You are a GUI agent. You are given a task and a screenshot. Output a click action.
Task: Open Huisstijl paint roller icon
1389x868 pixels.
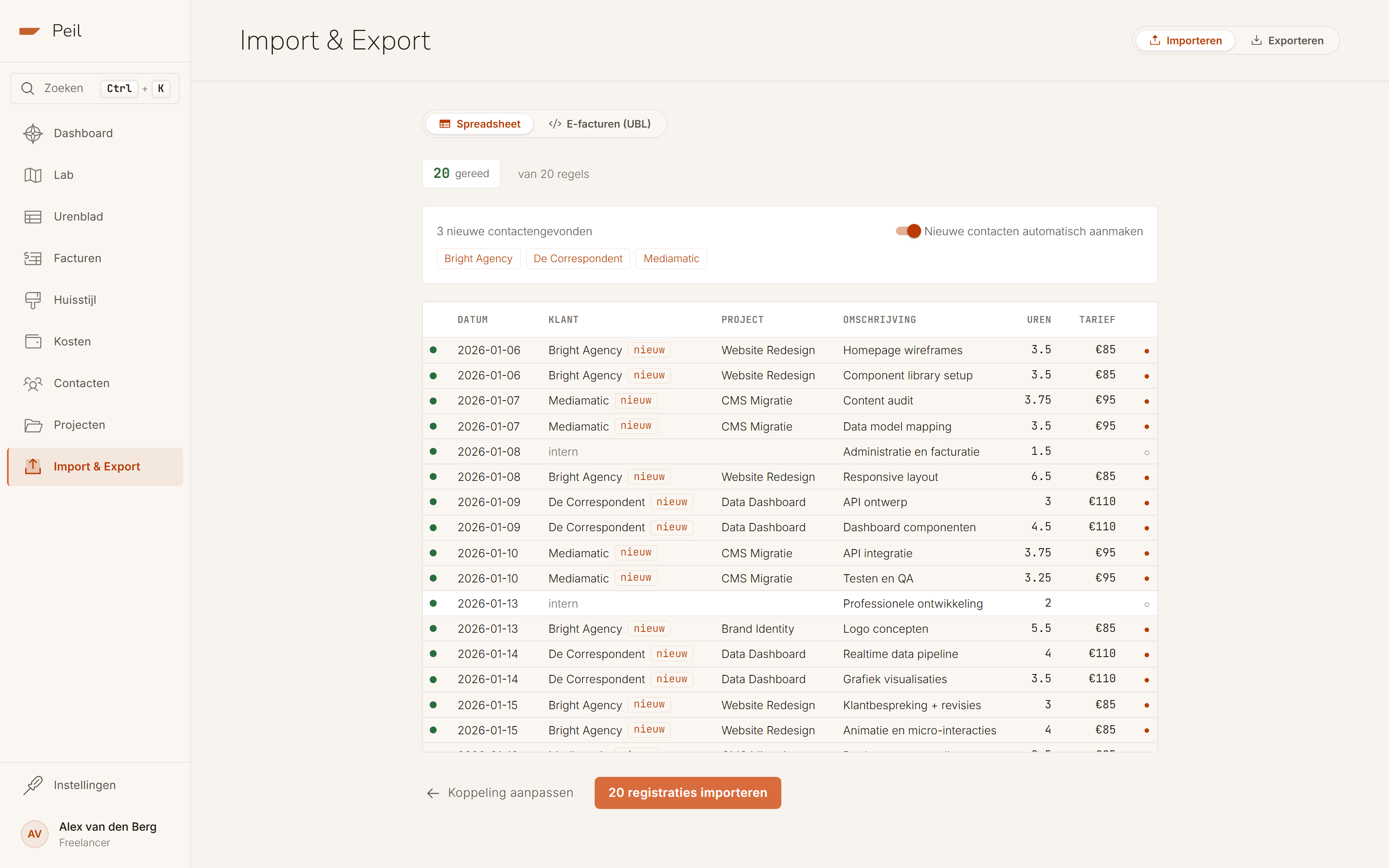tap(33, 299)
